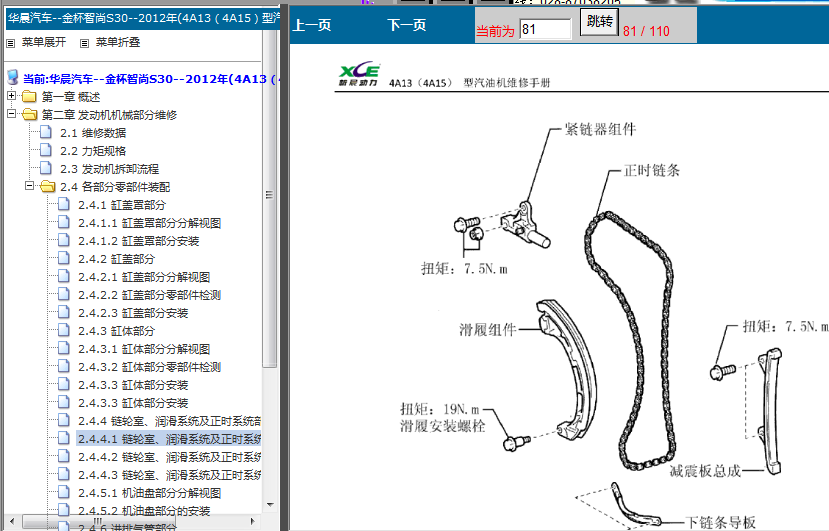Click the 跳转 jump button
The width and height of the screenshot is (829, 531).
(x=599, y=22)
